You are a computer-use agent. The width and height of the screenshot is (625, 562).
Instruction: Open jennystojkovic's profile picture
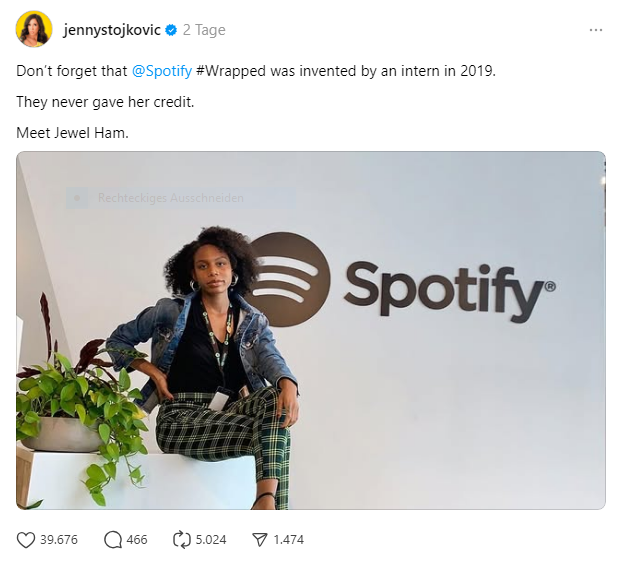[x=34, y=29]
